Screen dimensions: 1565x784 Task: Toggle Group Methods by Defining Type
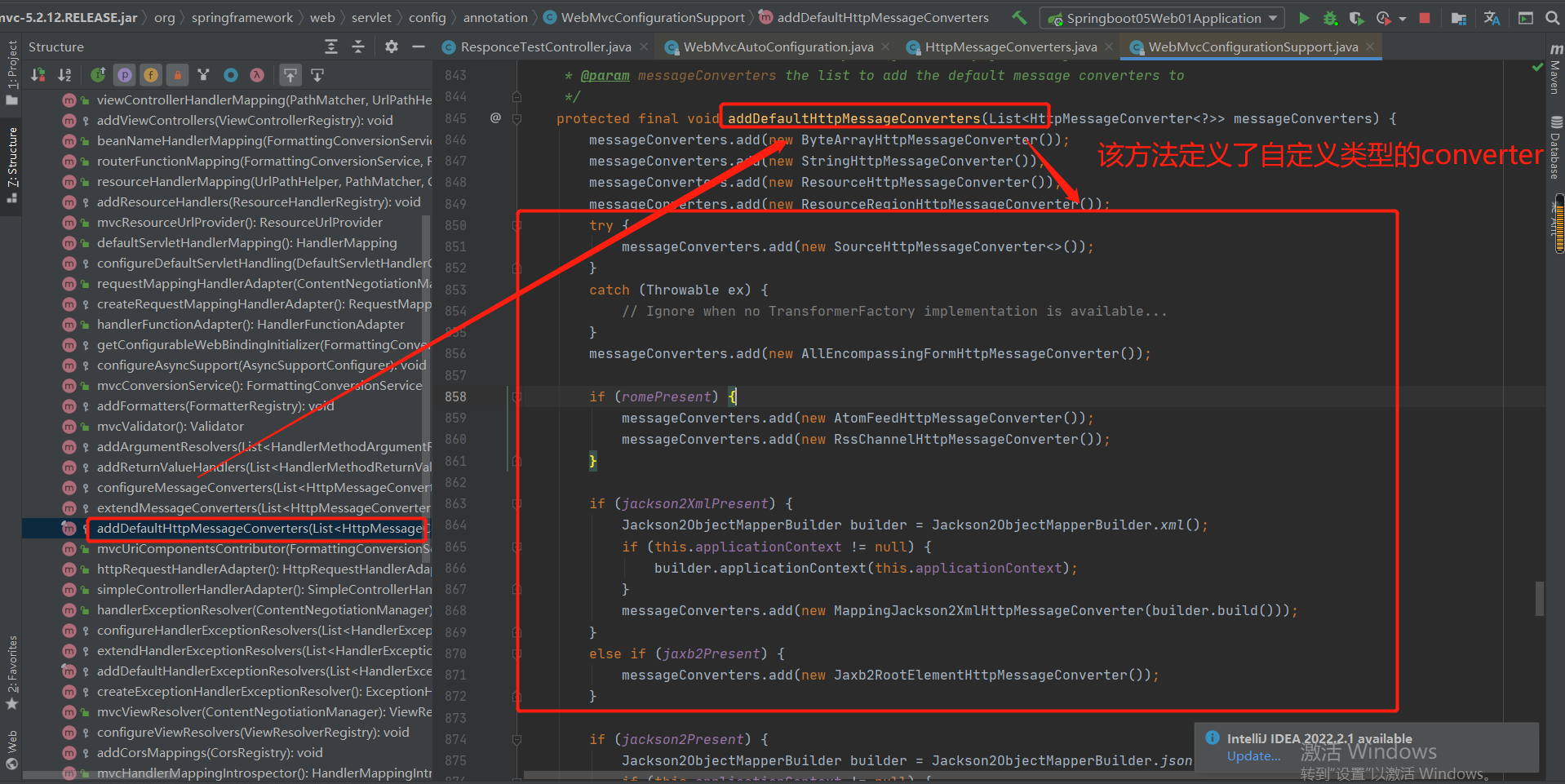pos(204,75)
